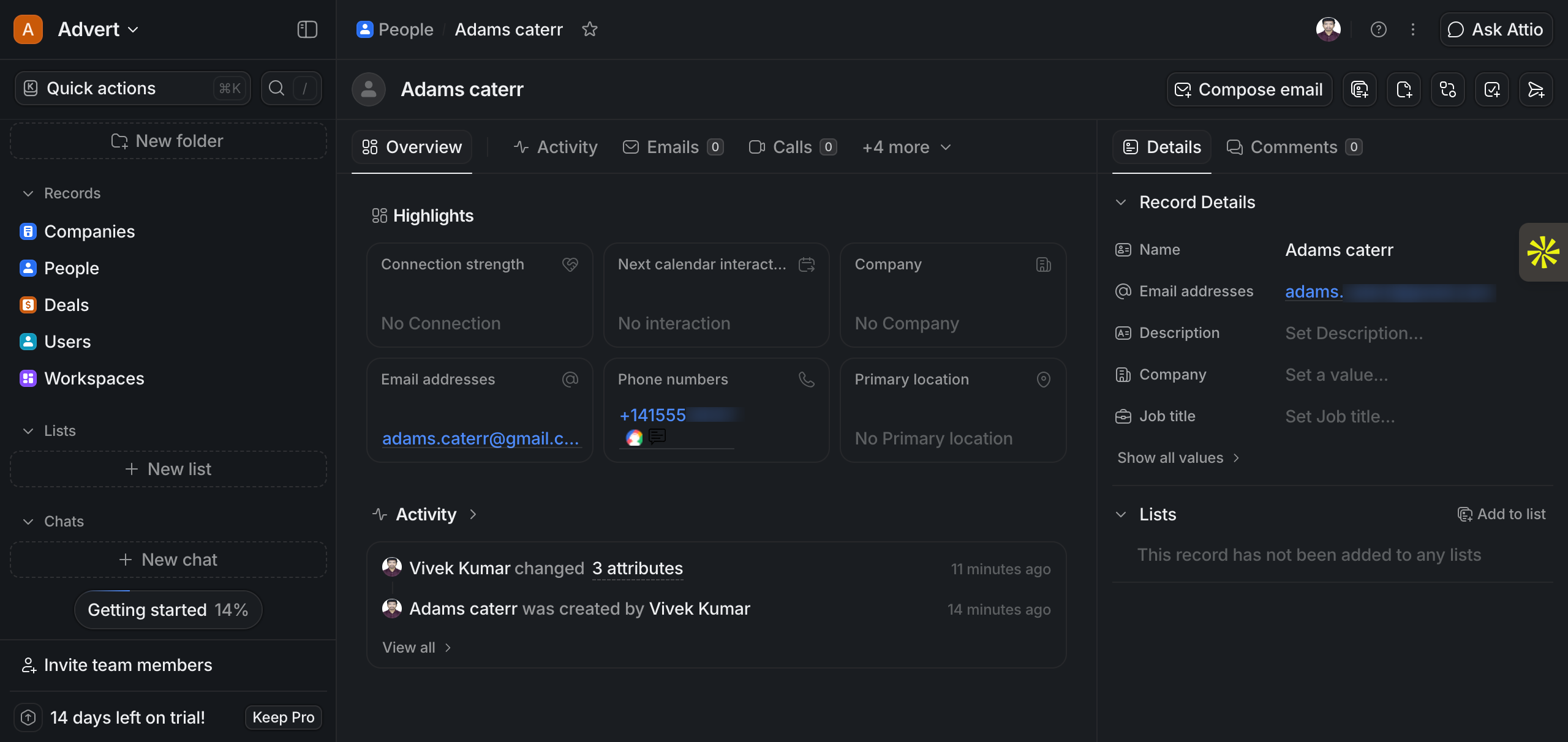Switch to the Comments tab

pos(1292,147)
